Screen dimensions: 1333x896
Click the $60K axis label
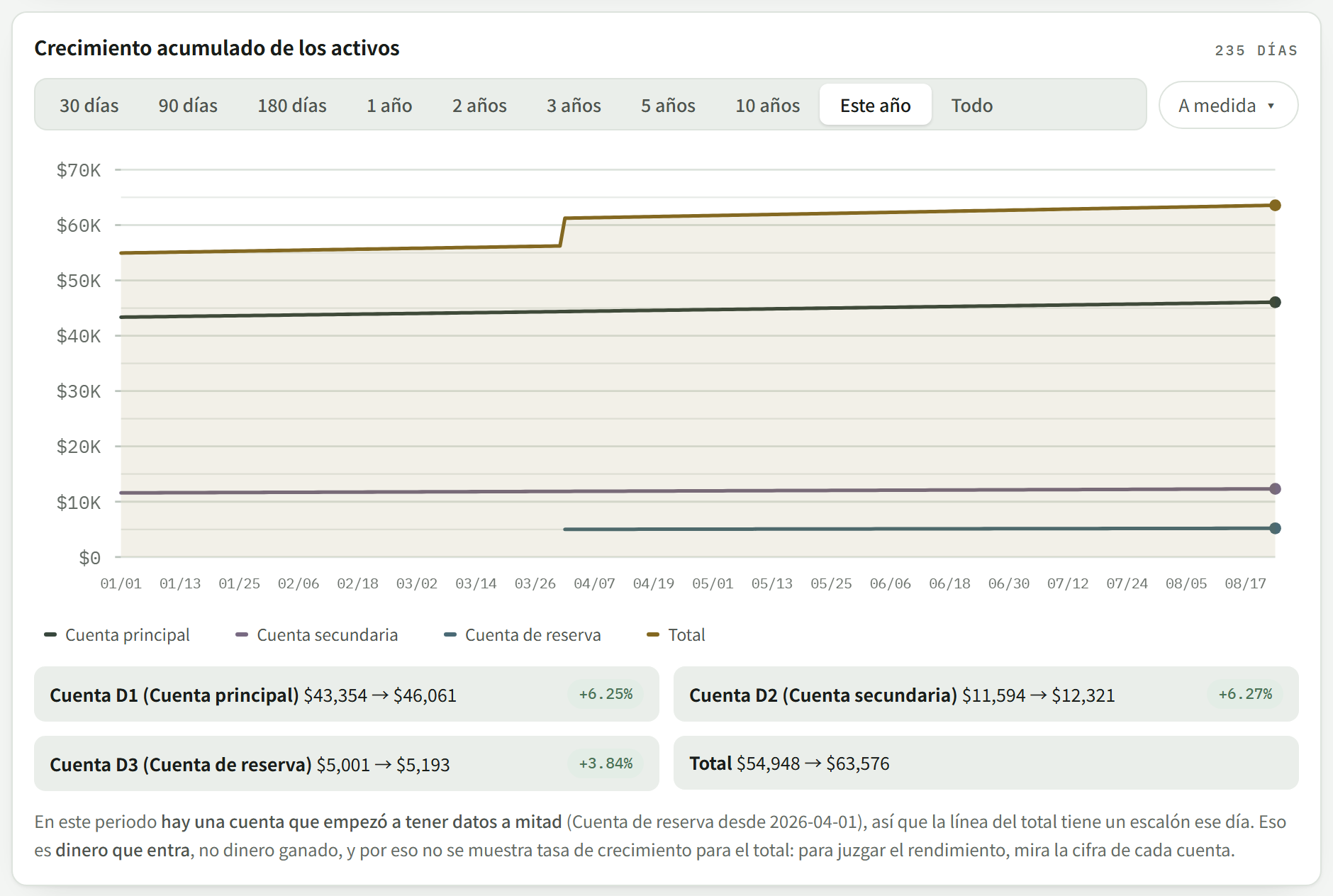79,225
